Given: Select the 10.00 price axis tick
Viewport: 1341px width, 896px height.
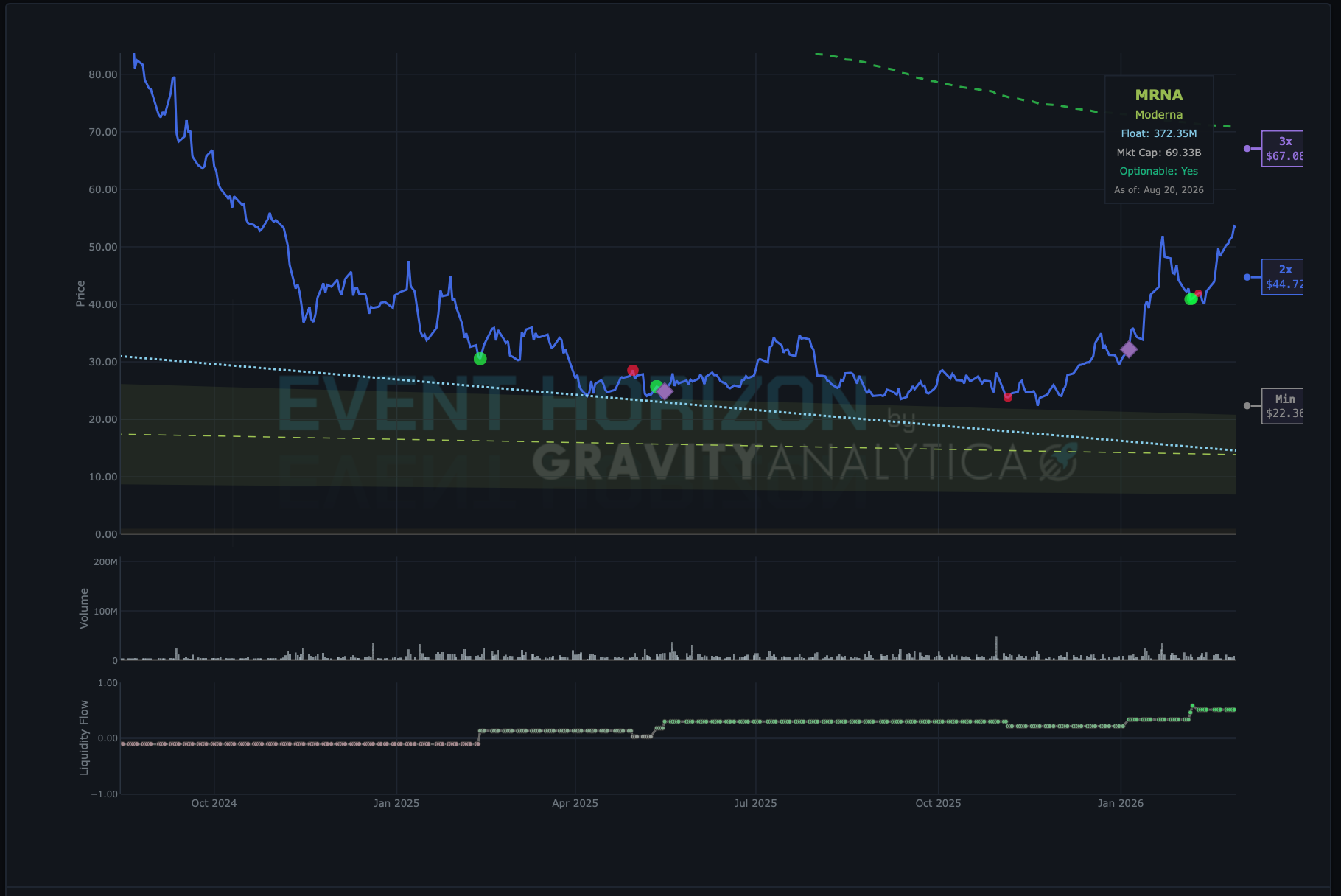Looking at the screenshot, I should 103,477.
